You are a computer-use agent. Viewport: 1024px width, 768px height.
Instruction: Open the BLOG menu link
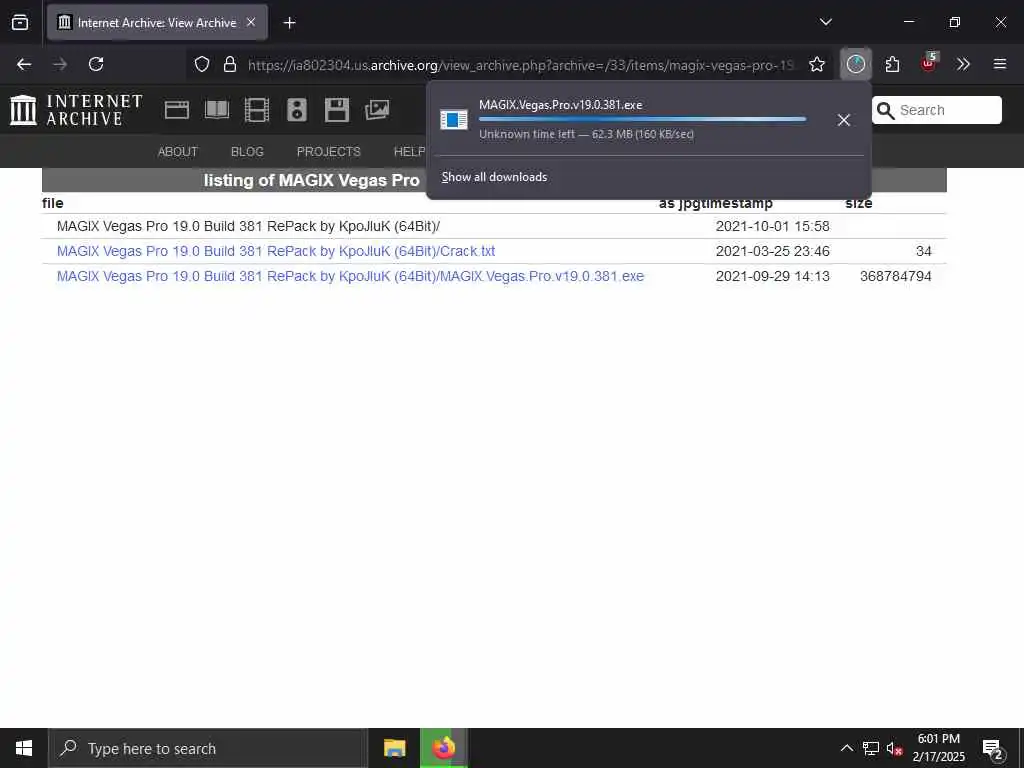tap(247, 152)
